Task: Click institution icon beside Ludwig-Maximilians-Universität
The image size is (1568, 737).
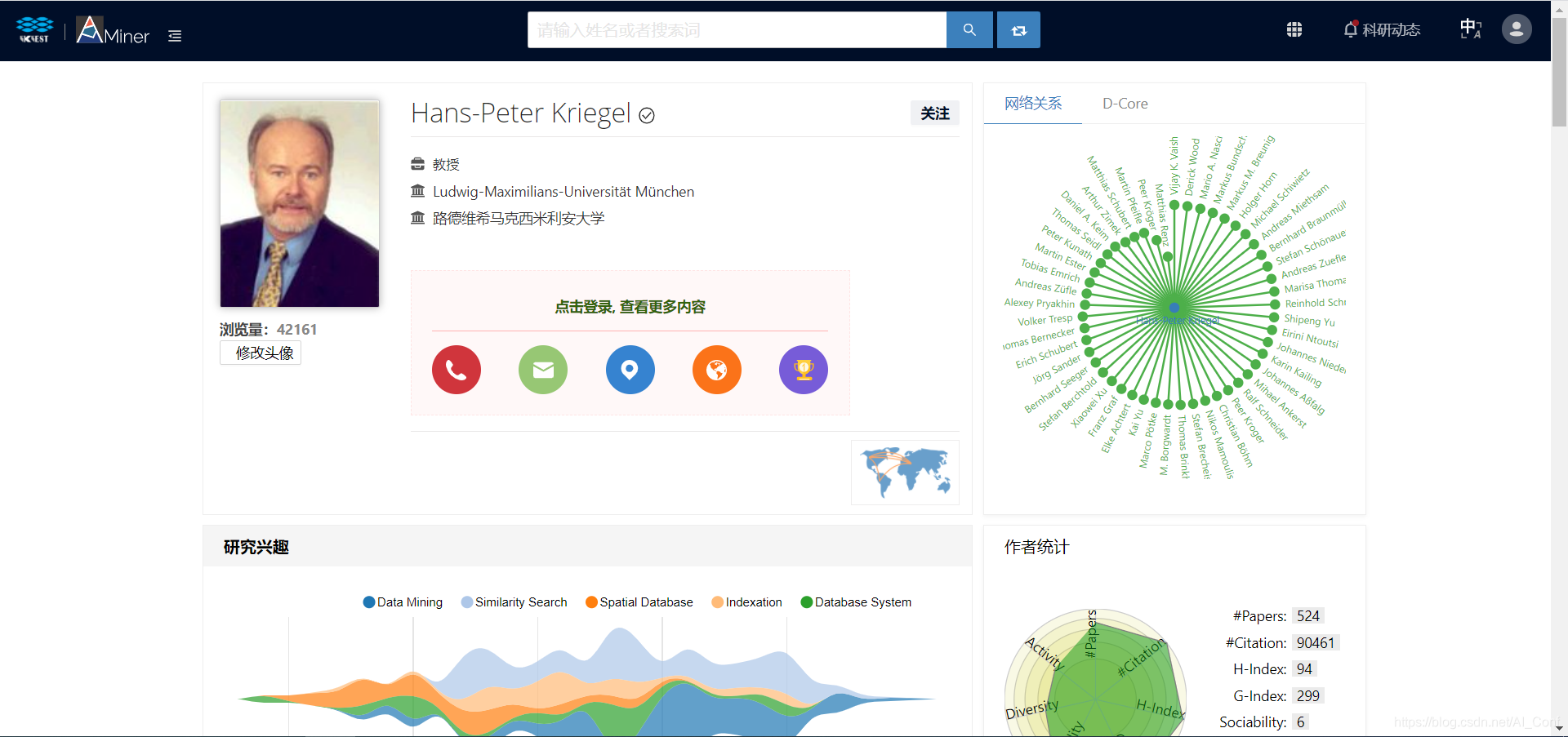Action: pyautogui.click(x=417, y=191)
